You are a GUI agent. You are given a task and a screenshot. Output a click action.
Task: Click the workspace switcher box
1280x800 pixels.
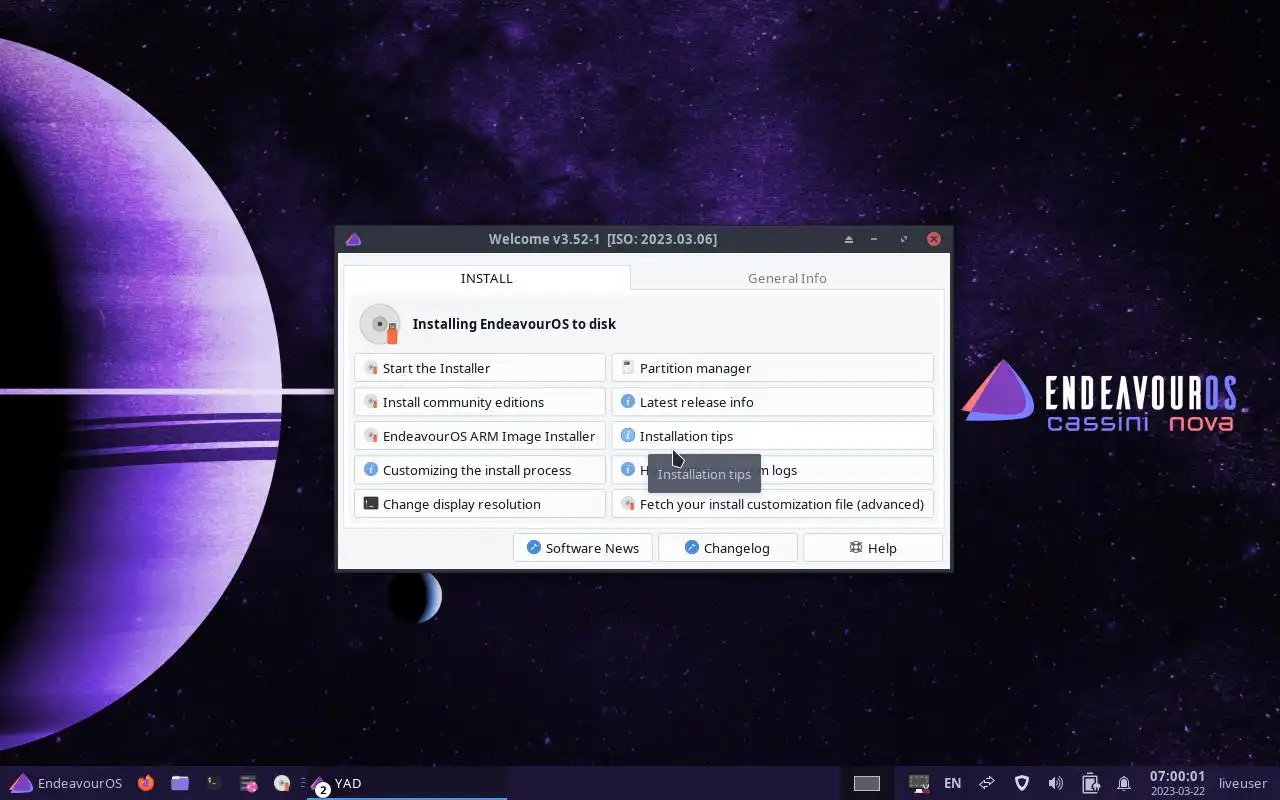[x=867, y=783]
